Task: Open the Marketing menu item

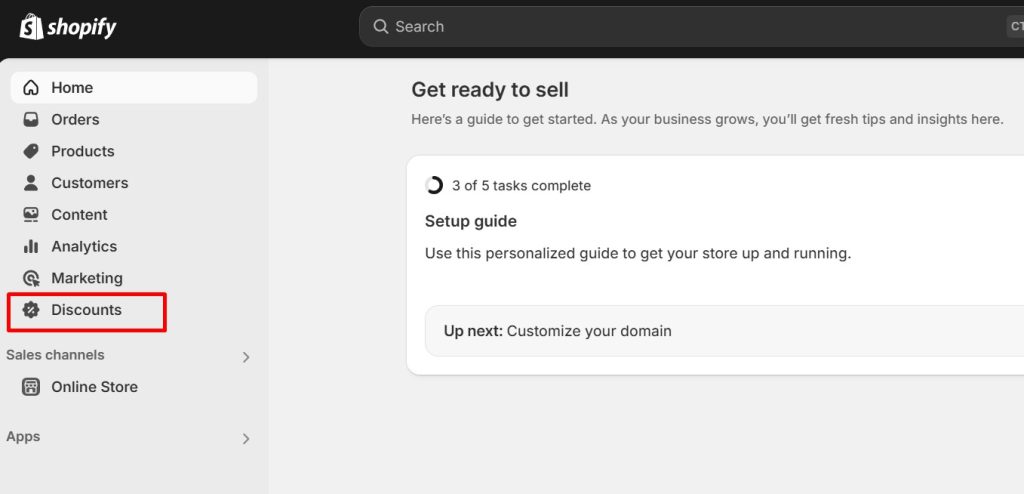Action: (87, 278)
